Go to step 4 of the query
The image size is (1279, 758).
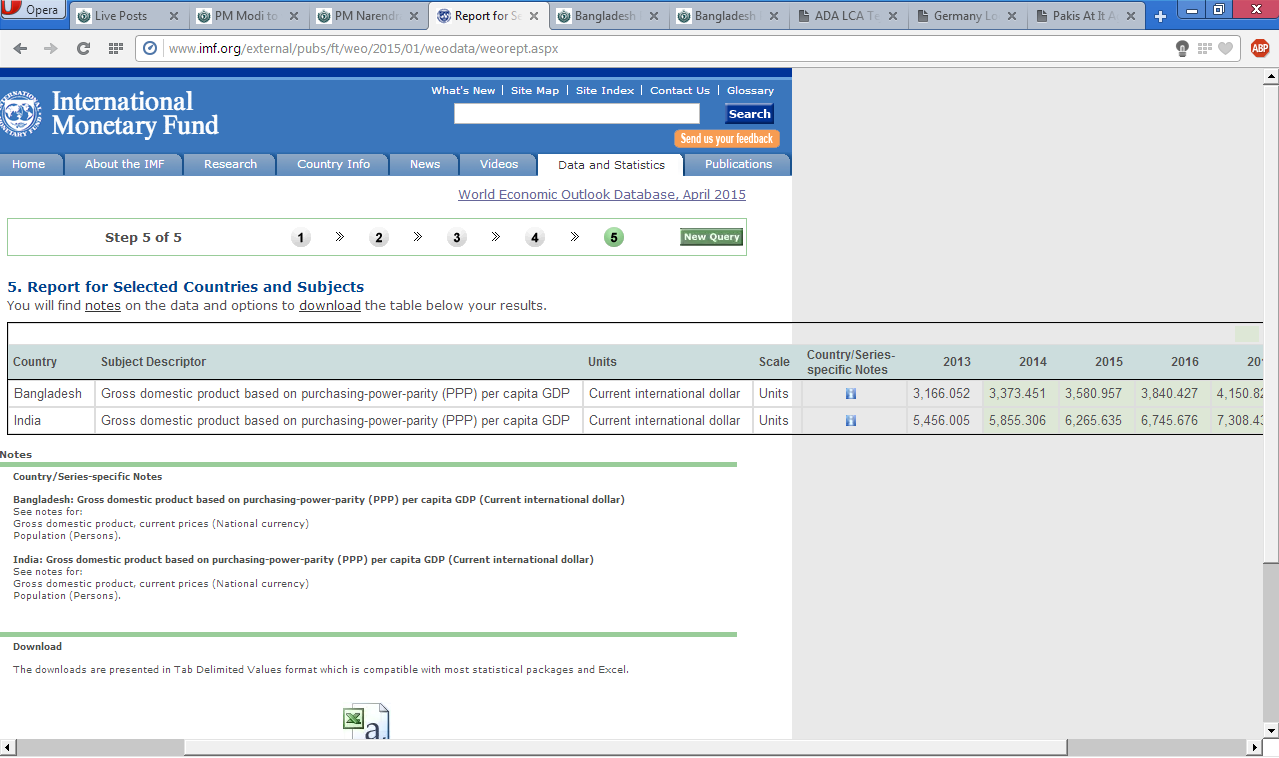point(535,238)
